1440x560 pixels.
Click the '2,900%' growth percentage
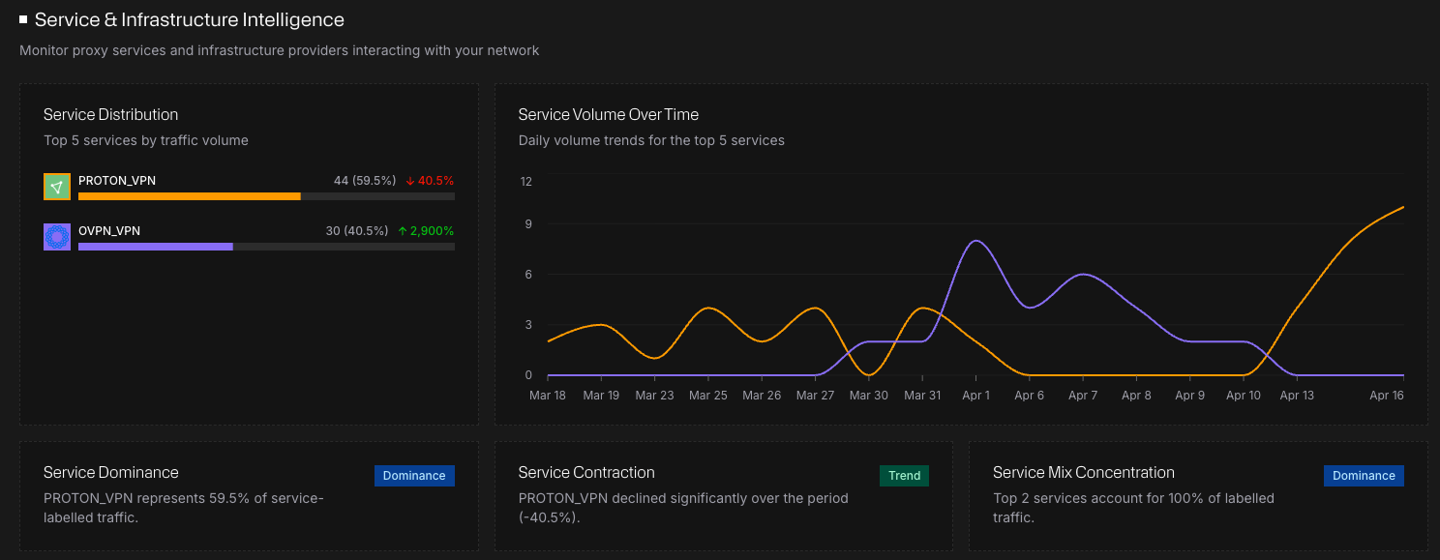(x=432, y=231)
